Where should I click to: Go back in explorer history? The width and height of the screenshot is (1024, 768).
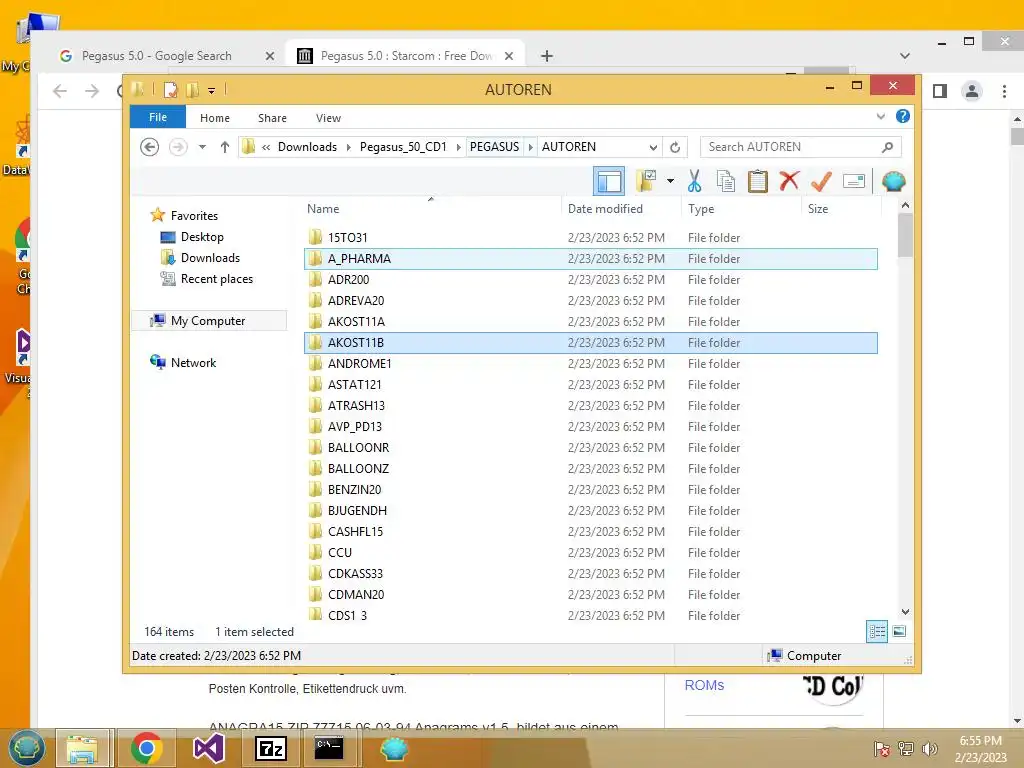coord(150,147)
